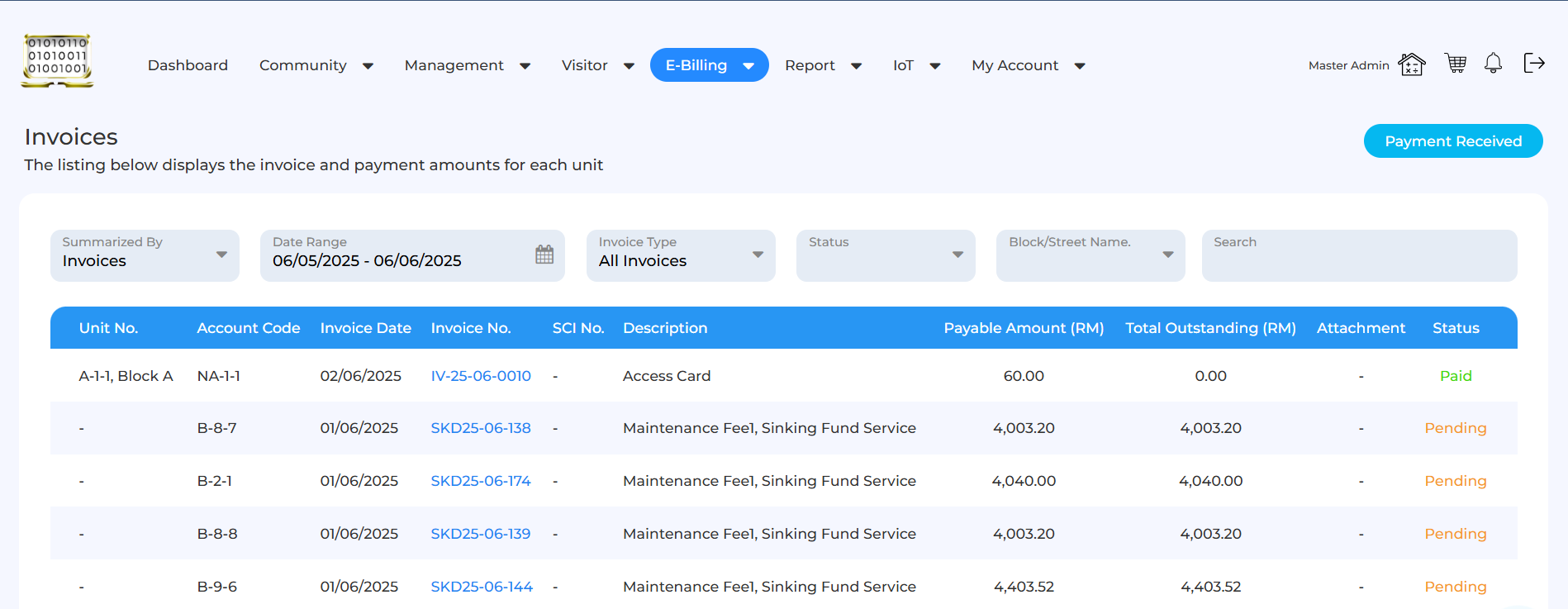Expand the My Account menu
1568x609 pixels.
point(1029,65)
